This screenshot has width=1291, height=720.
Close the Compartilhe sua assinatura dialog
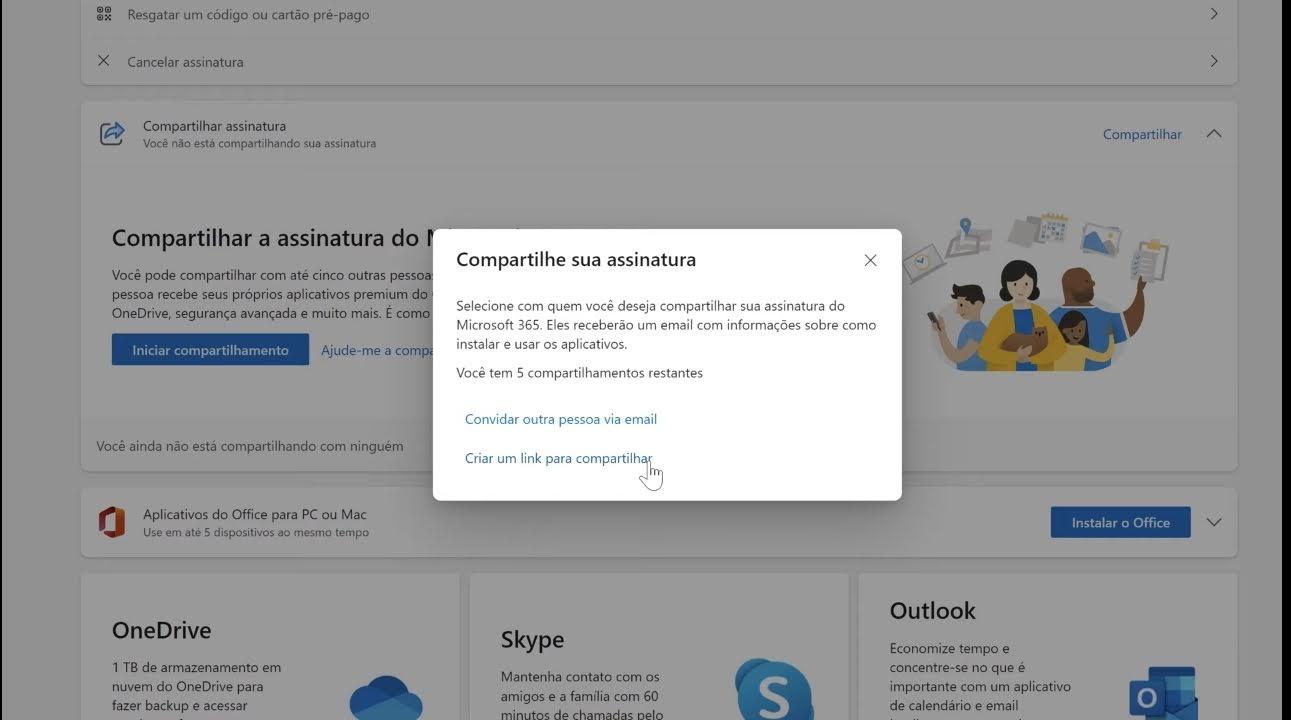(870, 260)
